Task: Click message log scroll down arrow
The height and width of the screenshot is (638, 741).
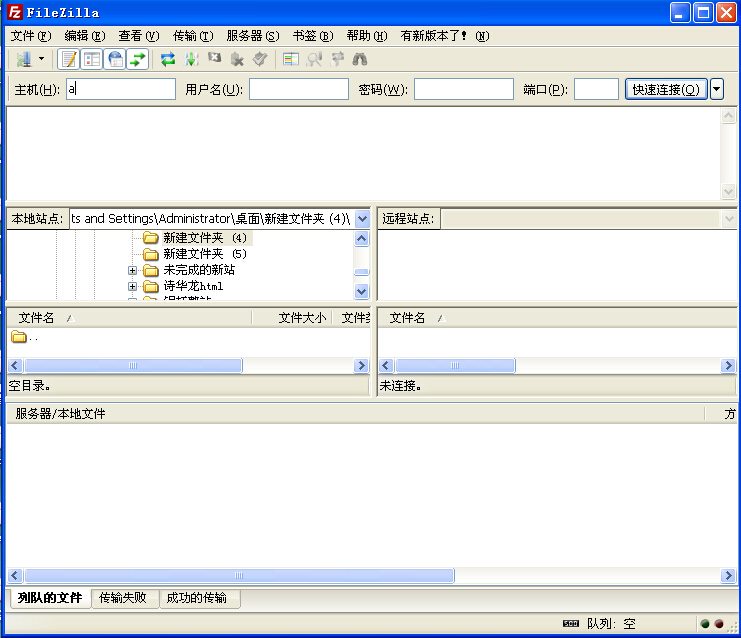Action: pyautogui.click(x=728, y=191)
